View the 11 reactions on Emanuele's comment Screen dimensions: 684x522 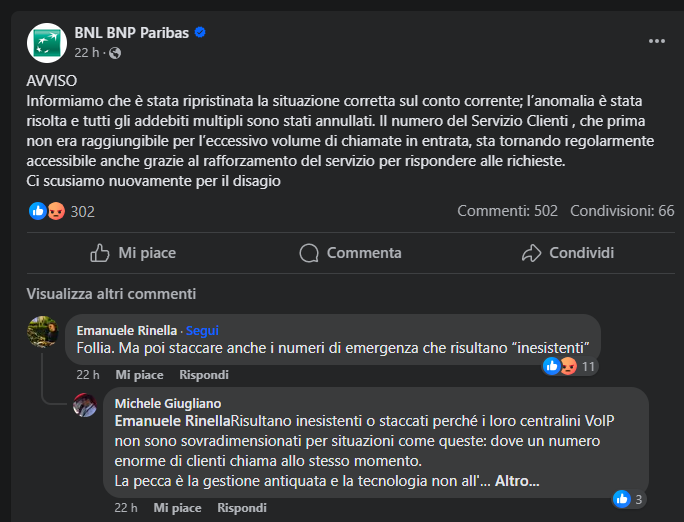570,367
